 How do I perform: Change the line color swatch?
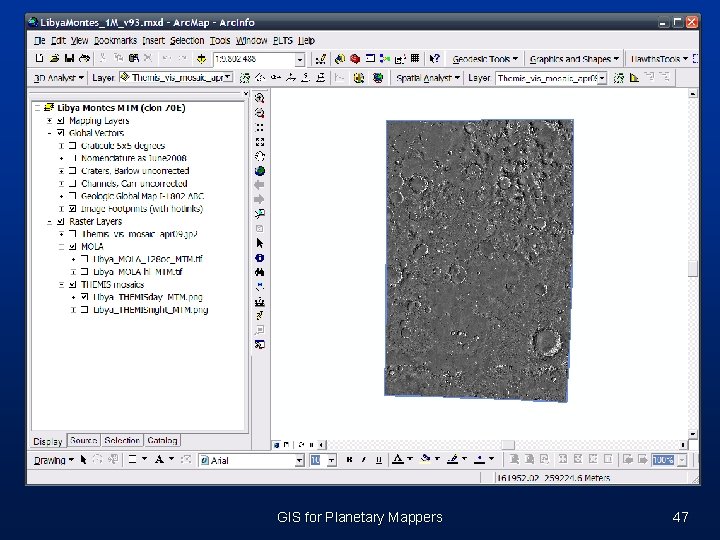click(x=453, y=459)
